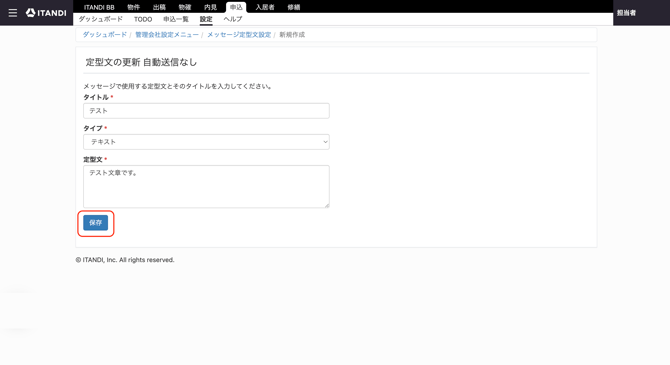Select the 申込 tab

(x=236, y=7)
